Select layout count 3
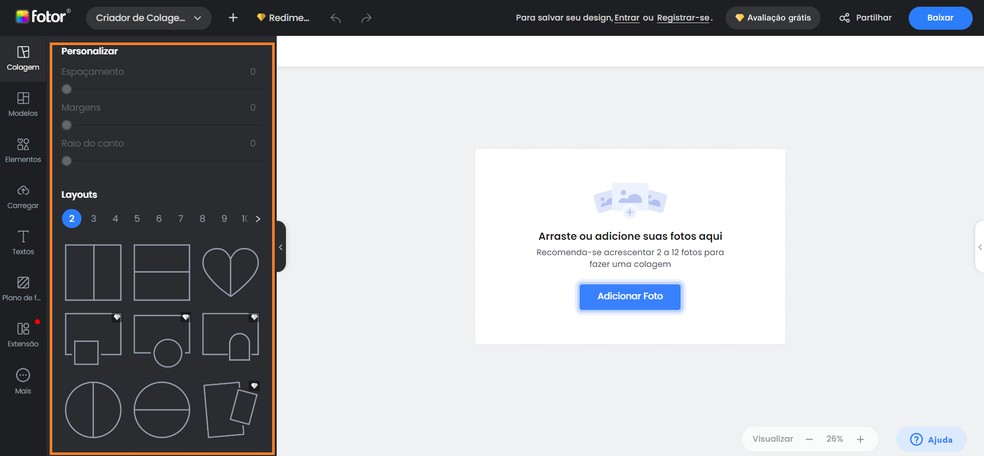Viewport: 984px width, 456px height. click(x=94, y=218)
